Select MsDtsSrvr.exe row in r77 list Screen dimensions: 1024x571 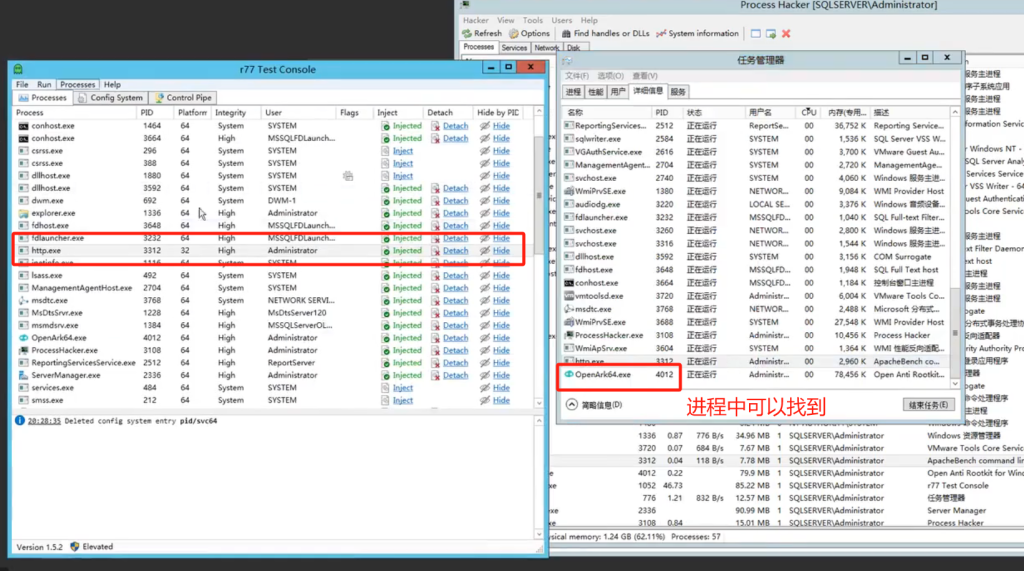click(x=274, y=313)
